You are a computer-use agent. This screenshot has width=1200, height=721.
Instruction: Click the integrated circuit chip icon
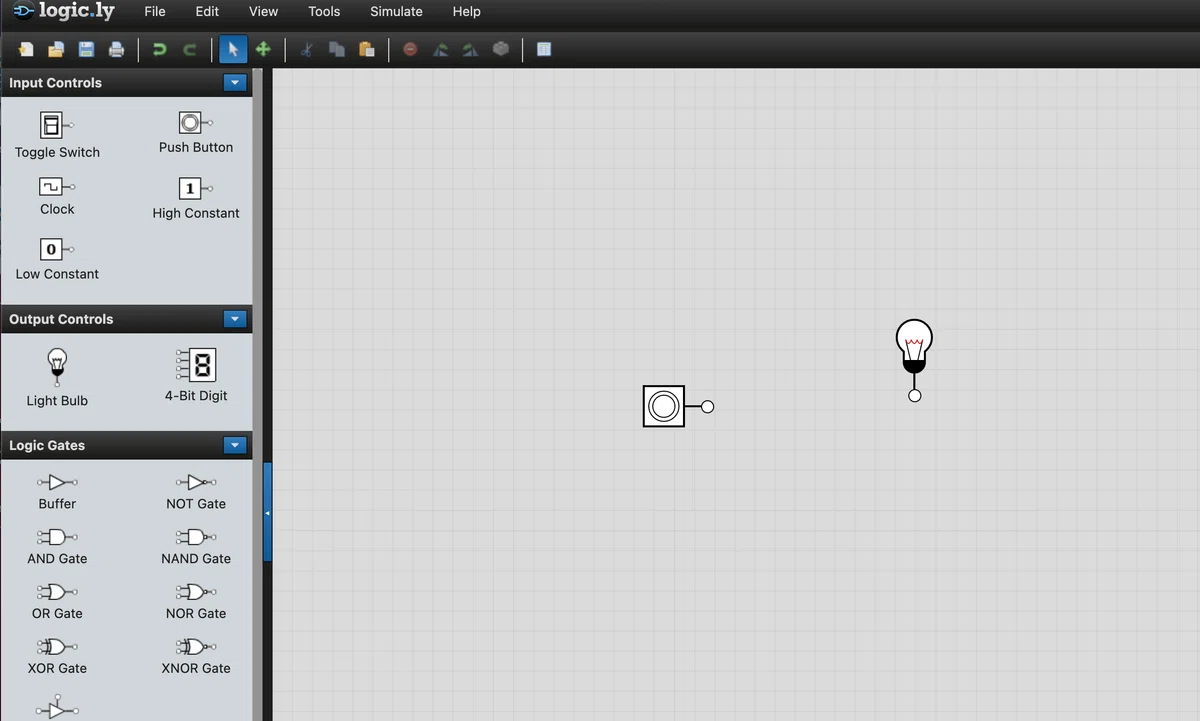tap(501, 49)
